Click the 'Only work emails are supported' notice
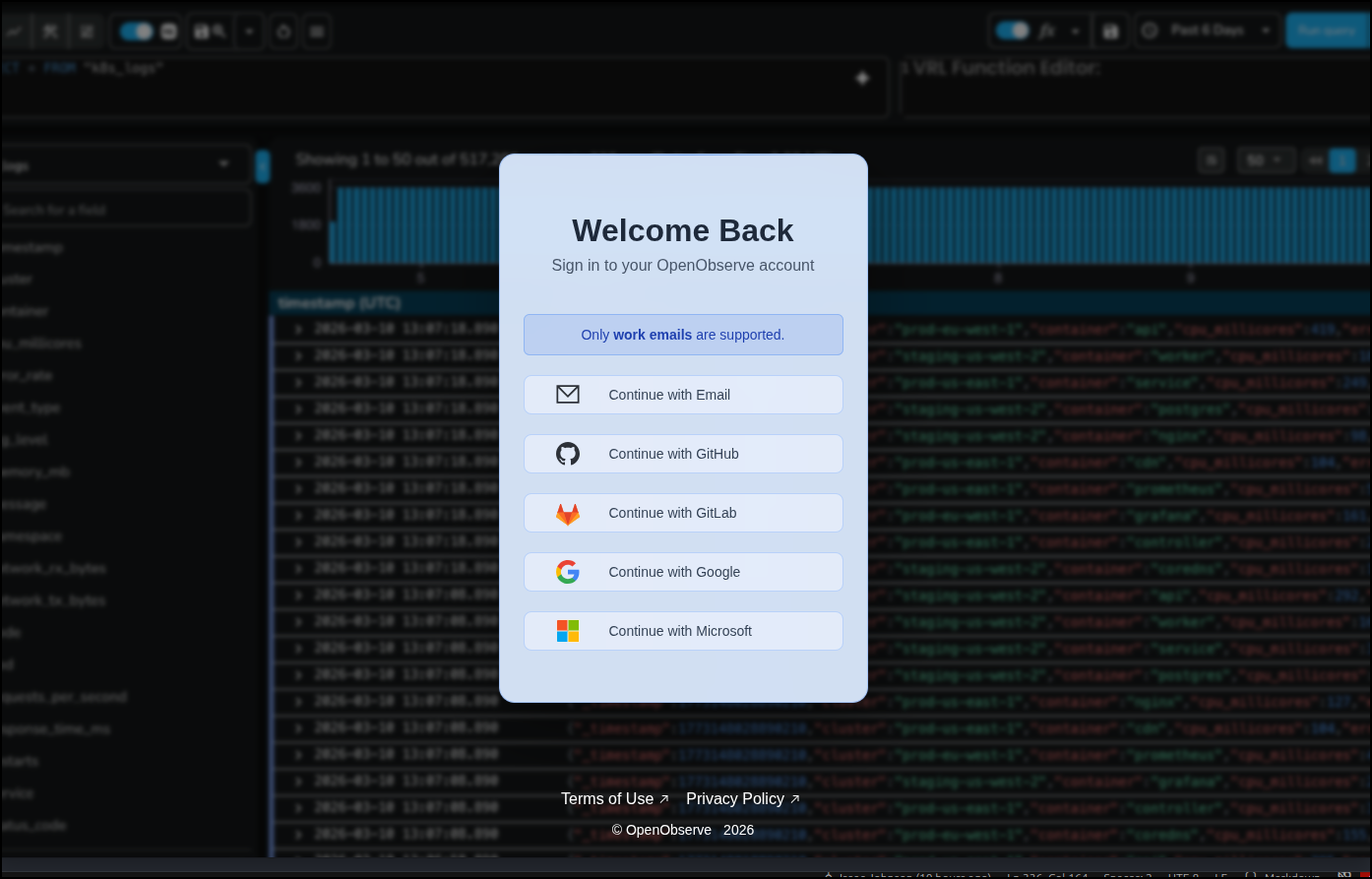 tap(683, 335)
